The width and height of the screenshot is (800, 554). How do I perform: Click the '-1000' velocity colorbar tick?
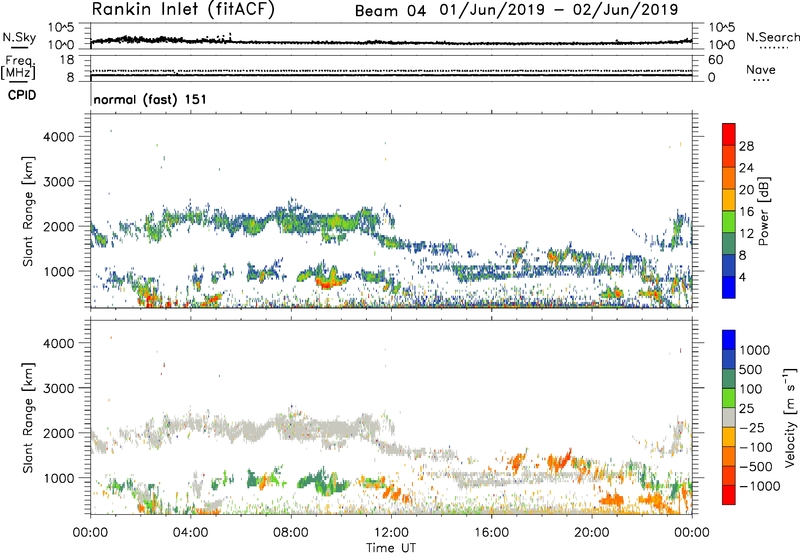pyautogui.click(x=760, y=486)
